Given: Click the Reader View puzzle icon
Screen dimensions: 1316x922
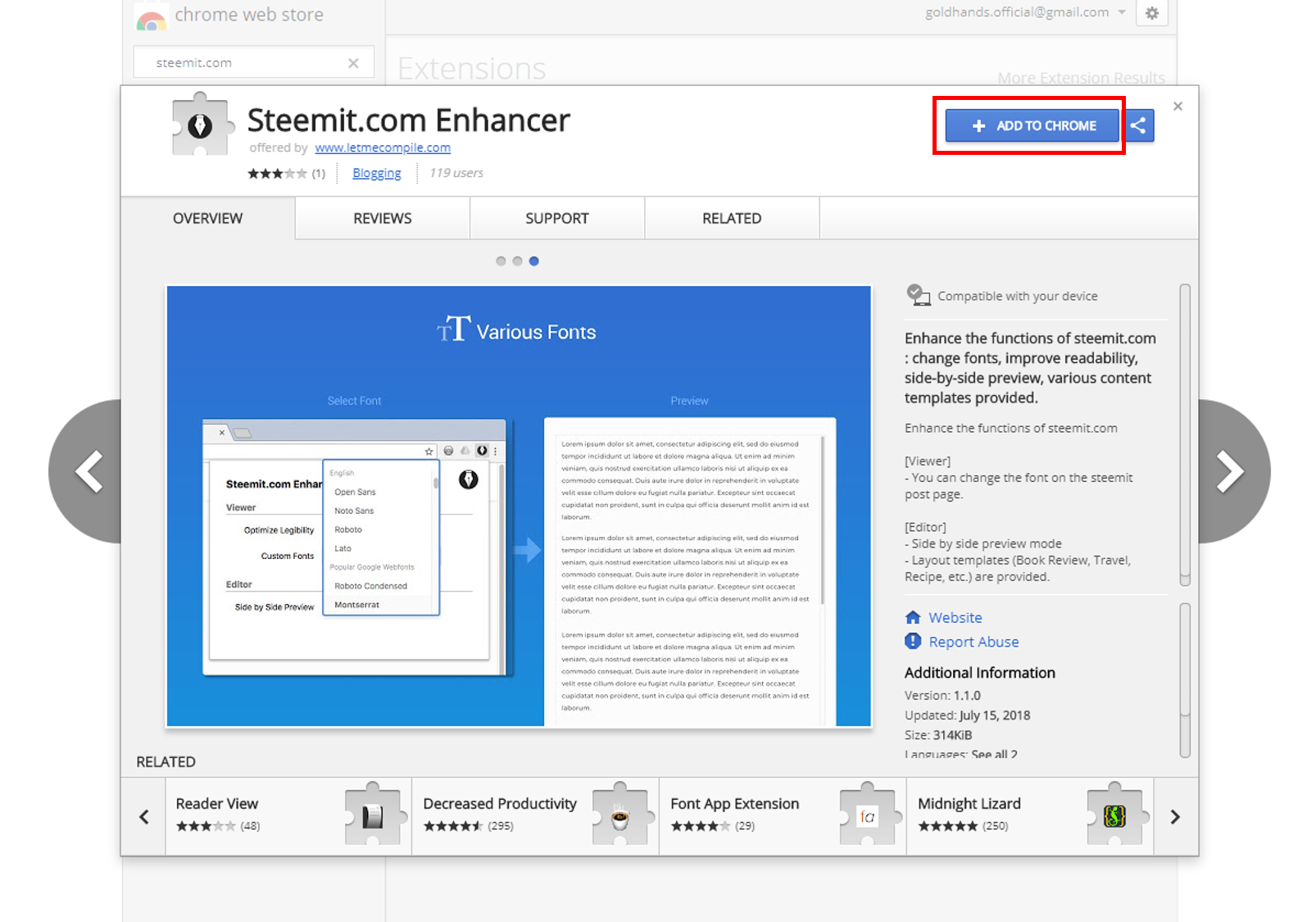Looking at the screenshot, I should click(x=374, y=815).
